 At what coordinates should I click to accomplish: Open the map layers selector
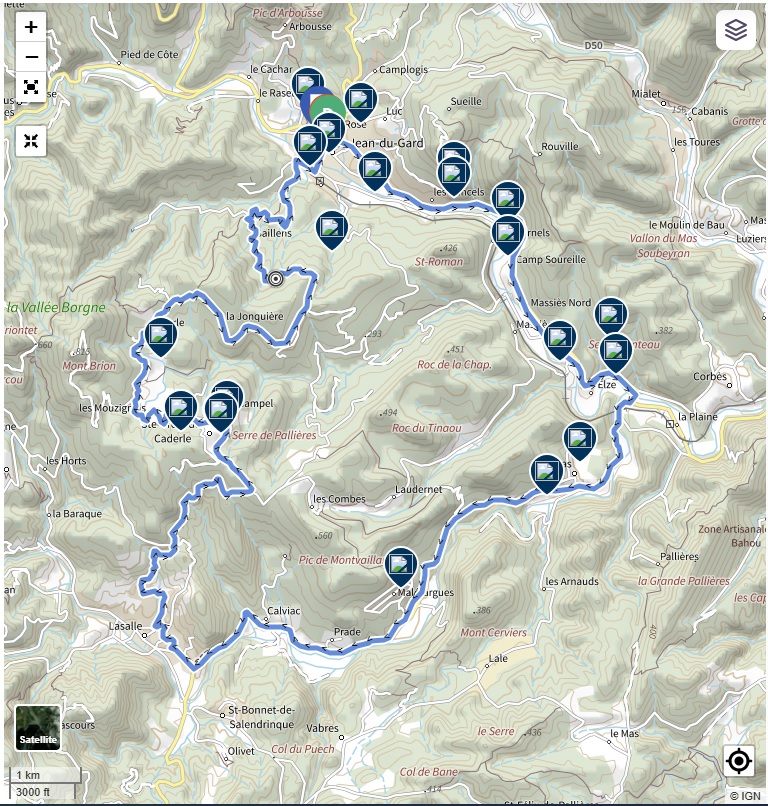pos(736,30)
